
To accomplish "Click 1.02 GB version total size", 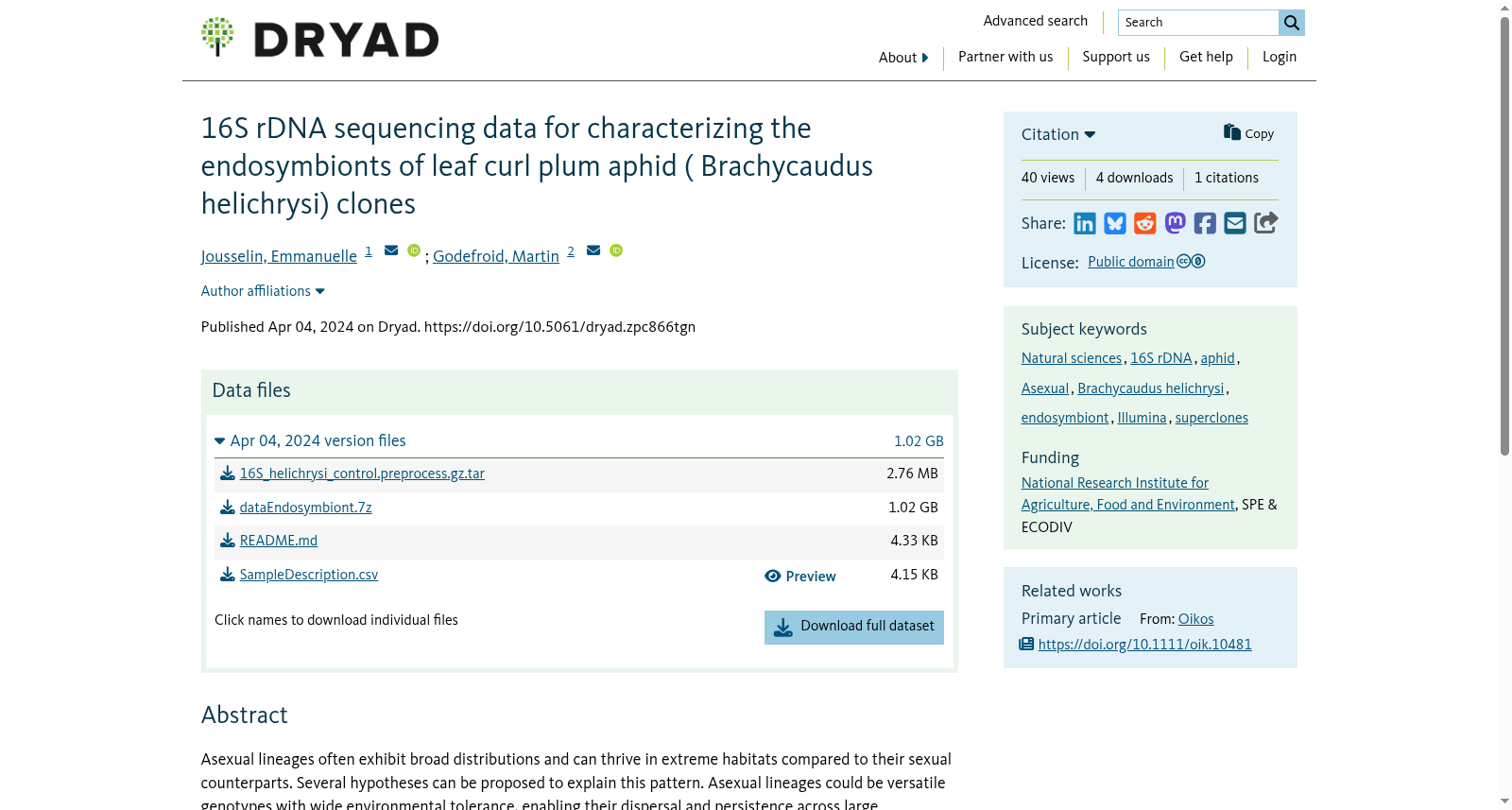I will point(919,441).
